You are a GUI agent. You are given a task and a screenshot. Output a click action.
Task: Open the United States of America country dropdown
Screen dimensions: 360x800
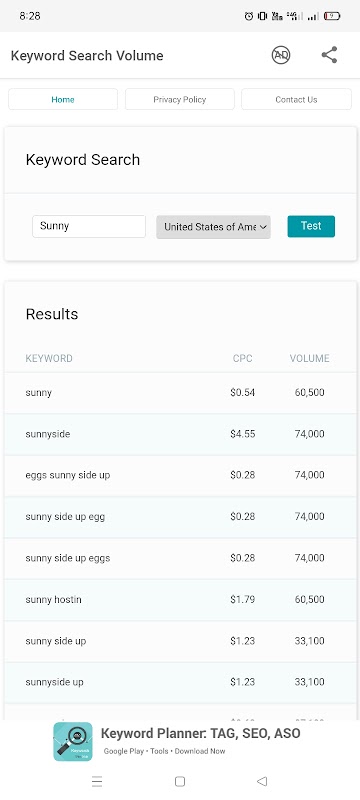[214, 227]
